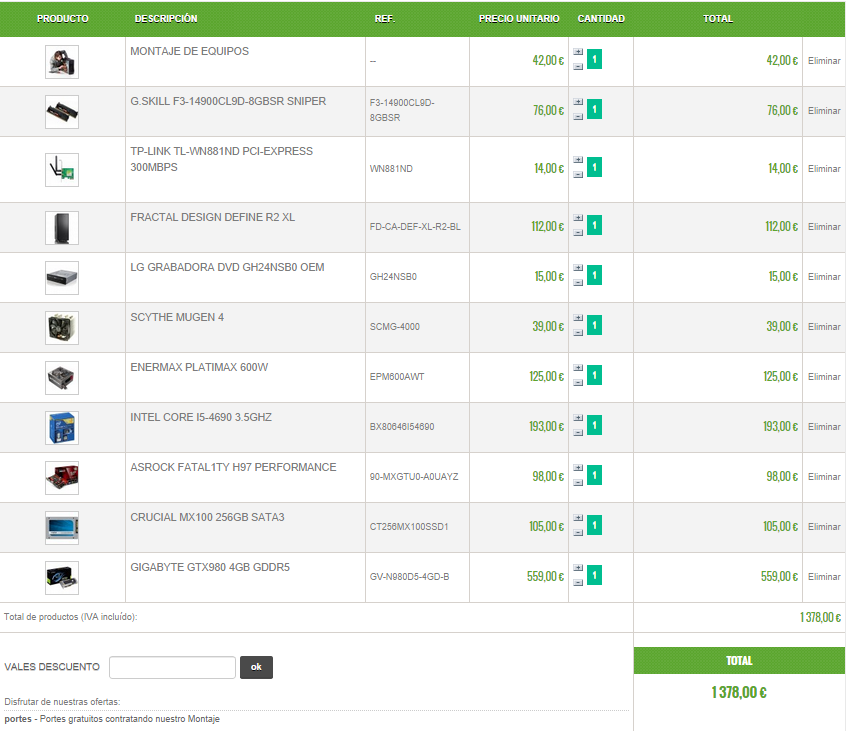The width and height of the screenshot is (846, 731).
Task: Increase quantity of SCYTHE MUGEN 4
Action: click(x=578, y=318)
